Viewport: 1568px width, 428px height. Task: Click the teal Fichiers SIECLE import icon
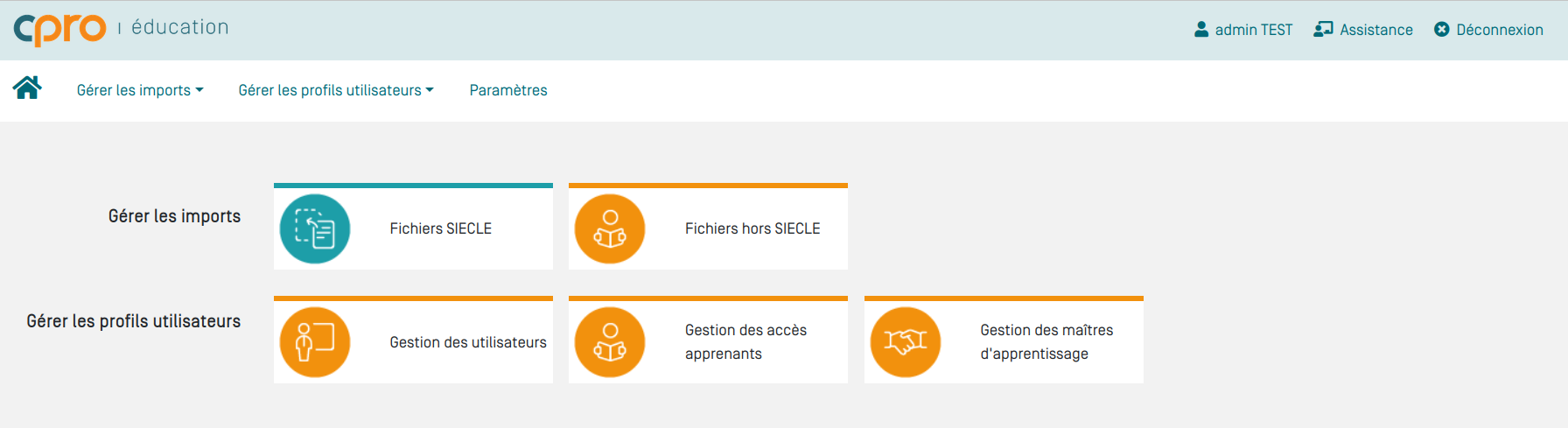click(x=315, y=228)
